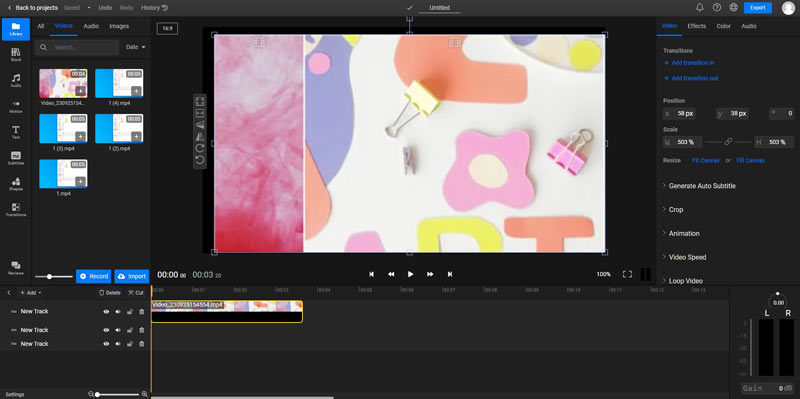Delete the first New Track with its trash icon
The image size is (800, 399).
tap(141, 312)
